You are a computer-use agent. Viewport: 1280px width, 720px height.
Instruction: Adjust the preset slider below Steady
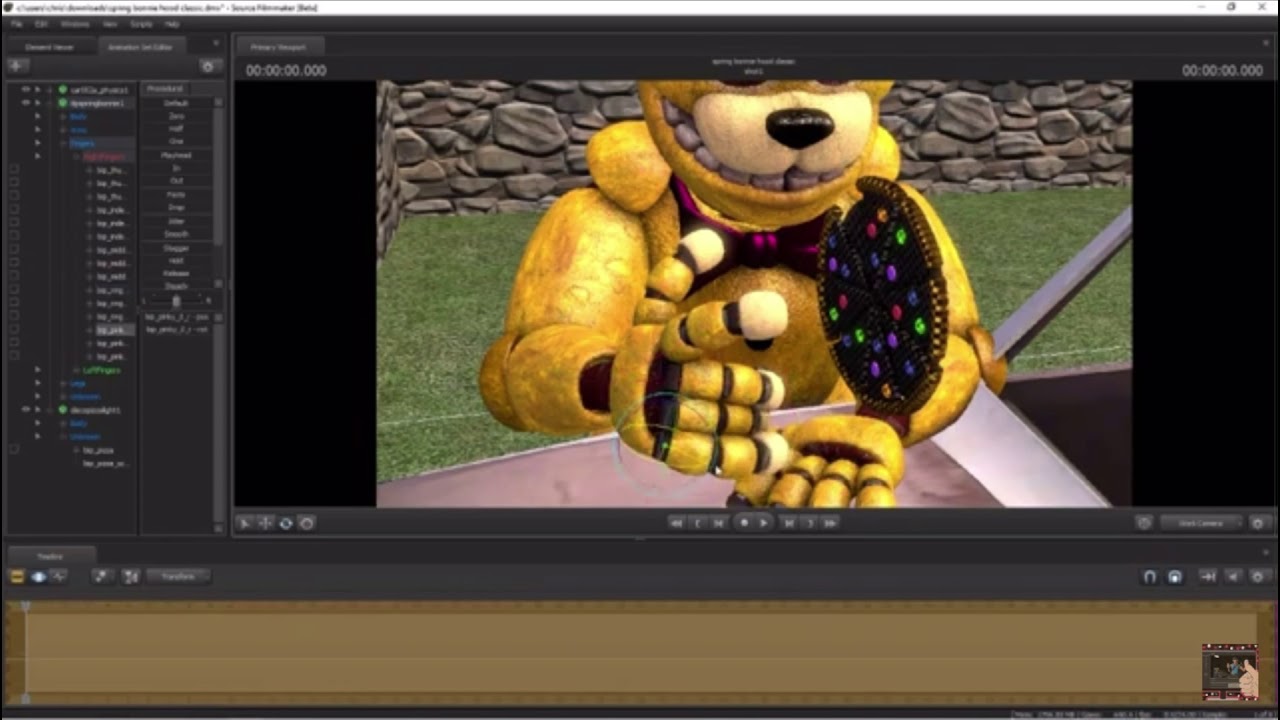[176, 301]
